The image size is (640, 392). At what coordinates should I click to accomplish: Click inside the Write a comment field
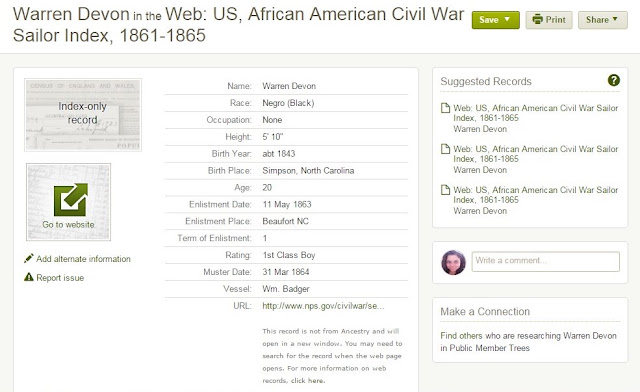coord(545,261)
